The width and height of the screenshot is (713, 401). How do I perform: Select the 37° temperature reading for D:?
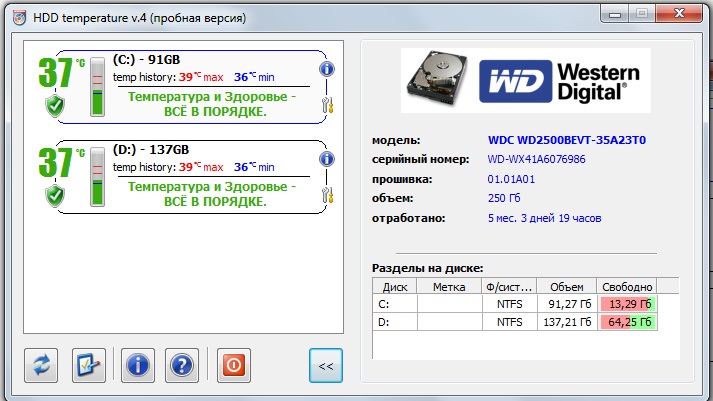point(61,163)
